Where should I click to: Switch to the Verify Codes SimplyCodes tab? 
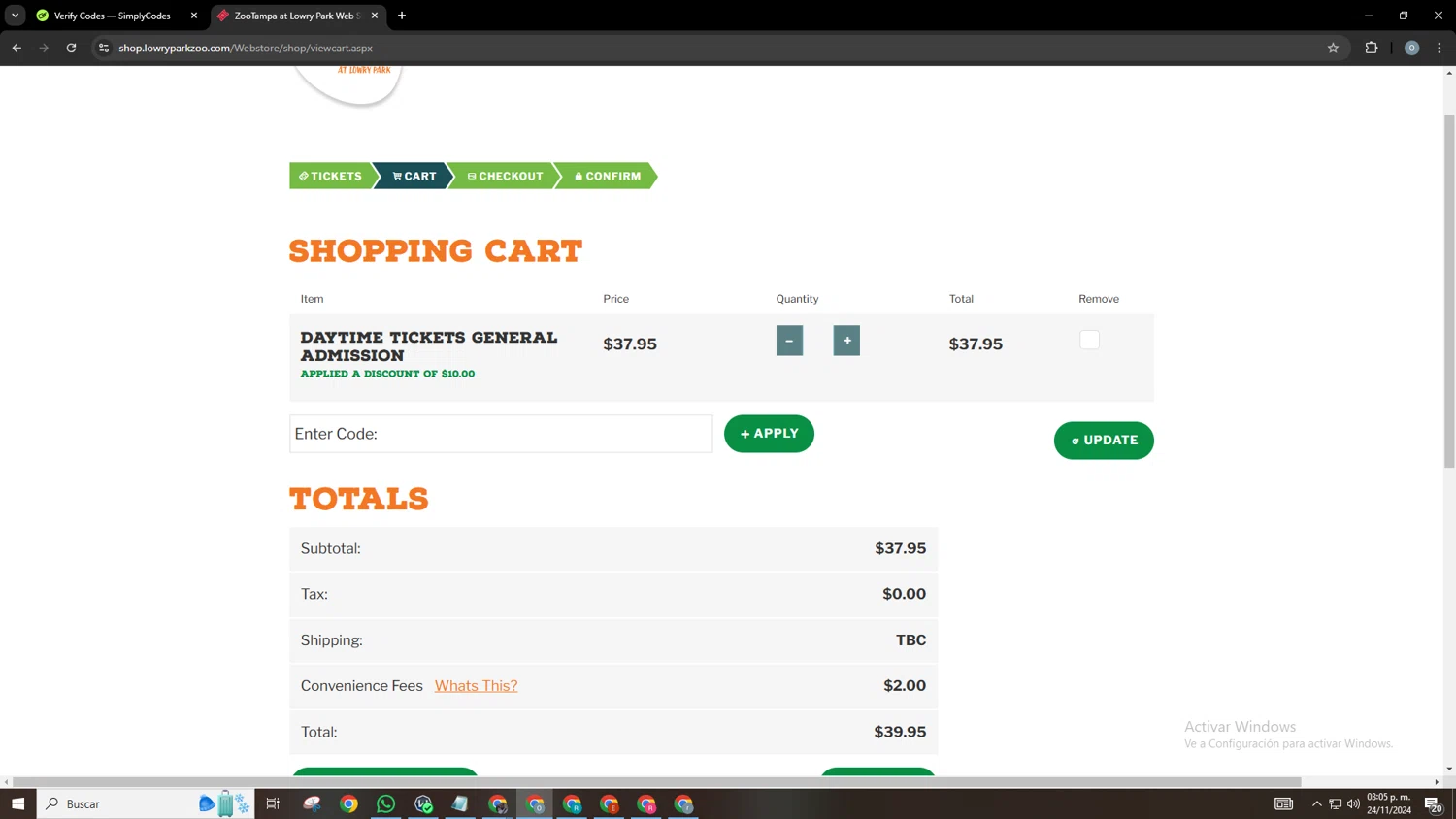click(112, 16)
